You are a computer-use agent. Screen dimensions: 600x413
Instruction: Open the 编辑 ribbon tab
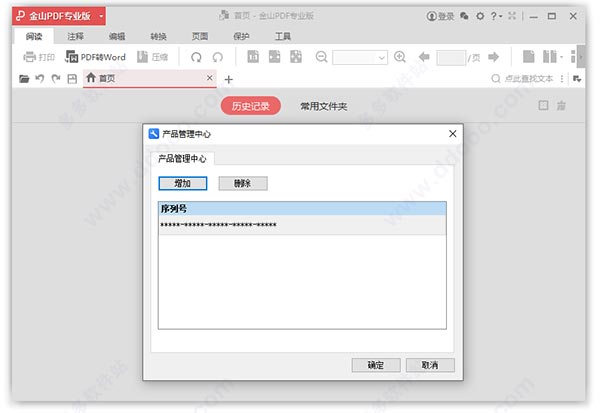click(117, 36)
